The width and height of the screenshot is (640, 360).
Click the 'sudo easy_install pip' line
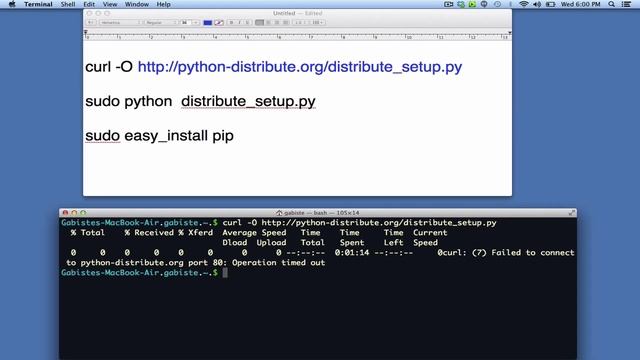(x=159, y=136)
